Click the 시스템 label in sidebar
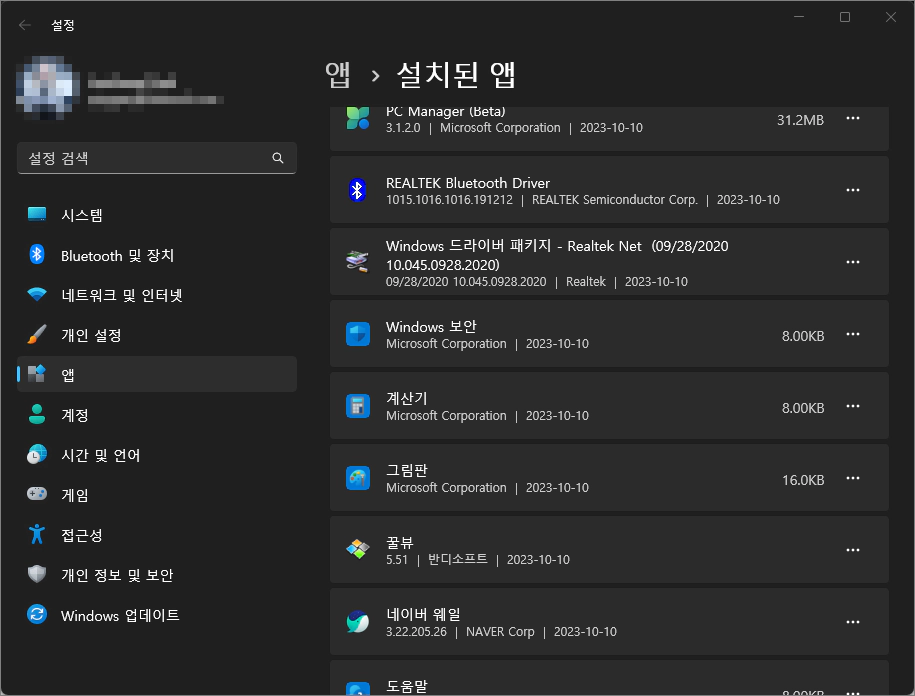This screenshot has width=915, height=696. [82, 215]
